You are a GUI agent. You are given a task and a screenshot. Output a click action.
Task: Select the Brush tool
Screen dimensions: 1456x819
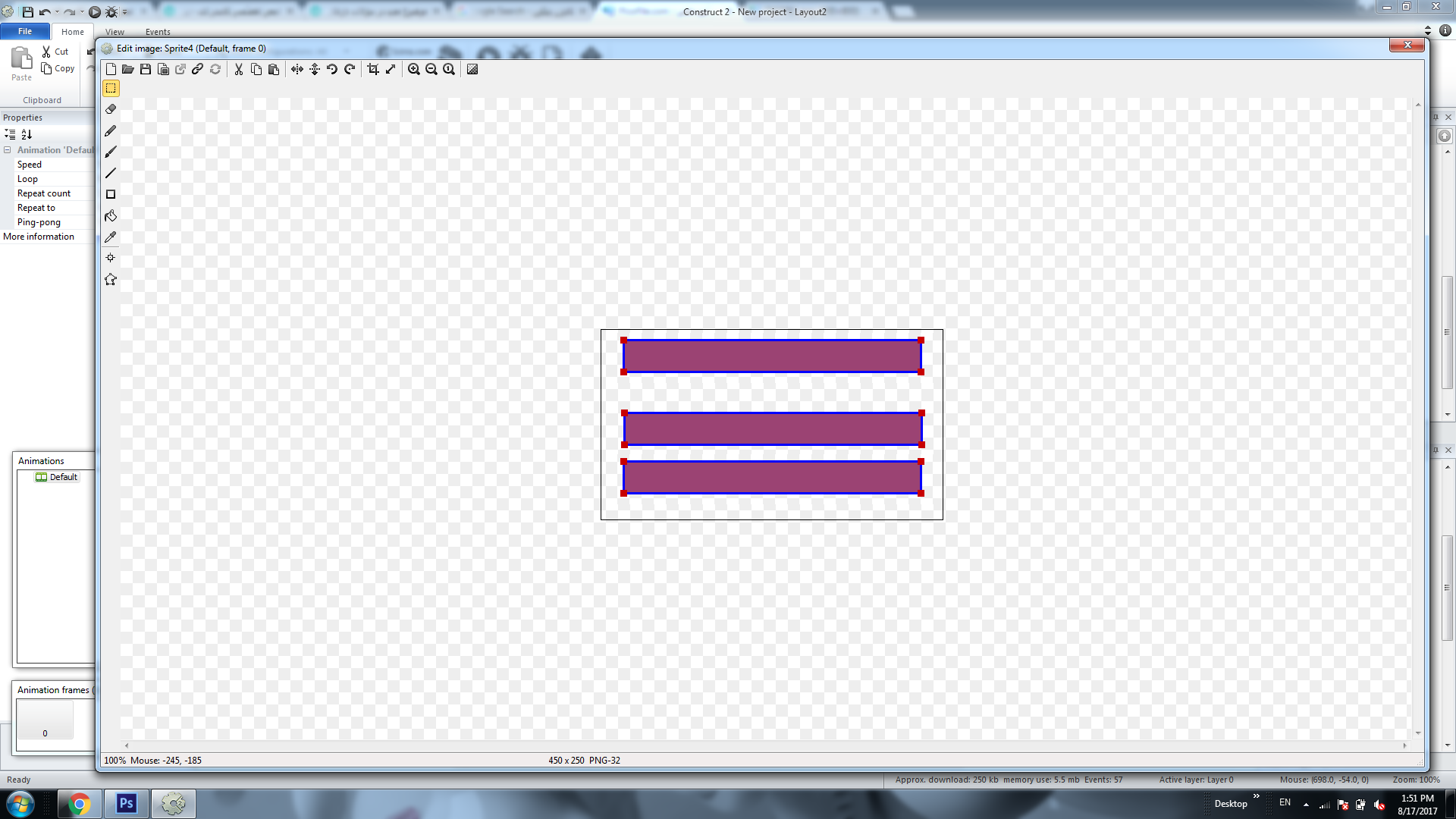(x=111, y=152)
